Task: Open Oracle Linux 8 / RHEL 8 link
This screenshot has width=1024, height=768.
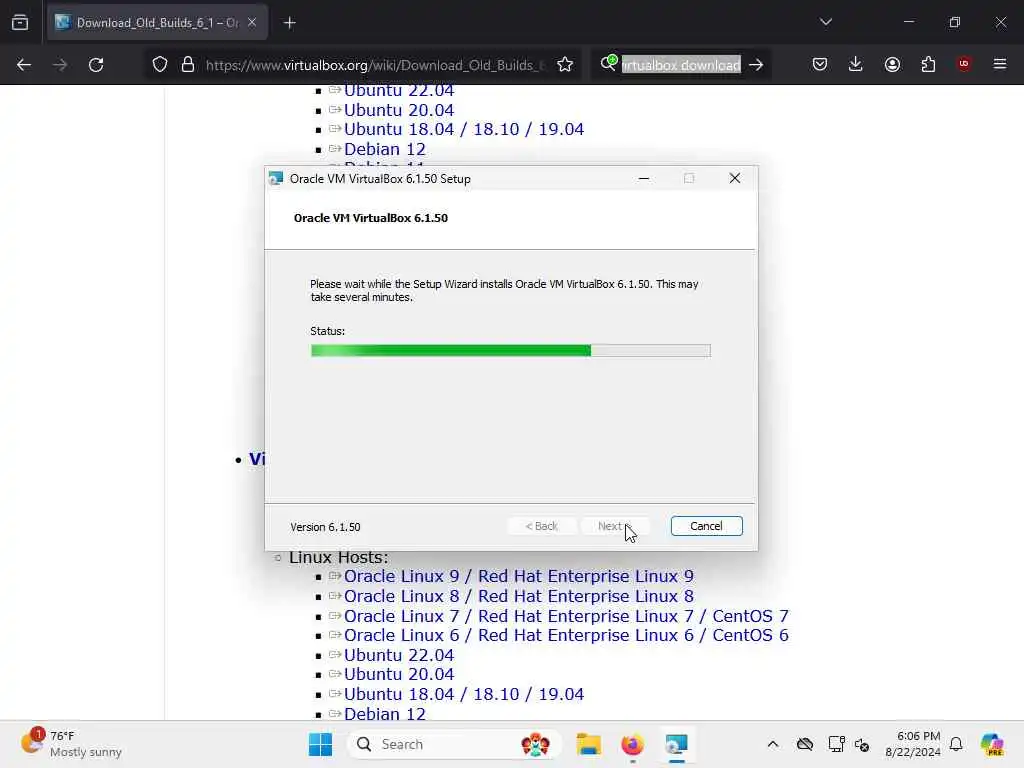Action: (x=519, y=596)
